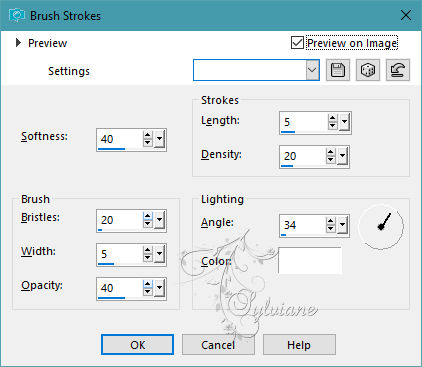Click the lighting angle dial control
The width and height of the screenshot is (422, 367).
(381, 226)
